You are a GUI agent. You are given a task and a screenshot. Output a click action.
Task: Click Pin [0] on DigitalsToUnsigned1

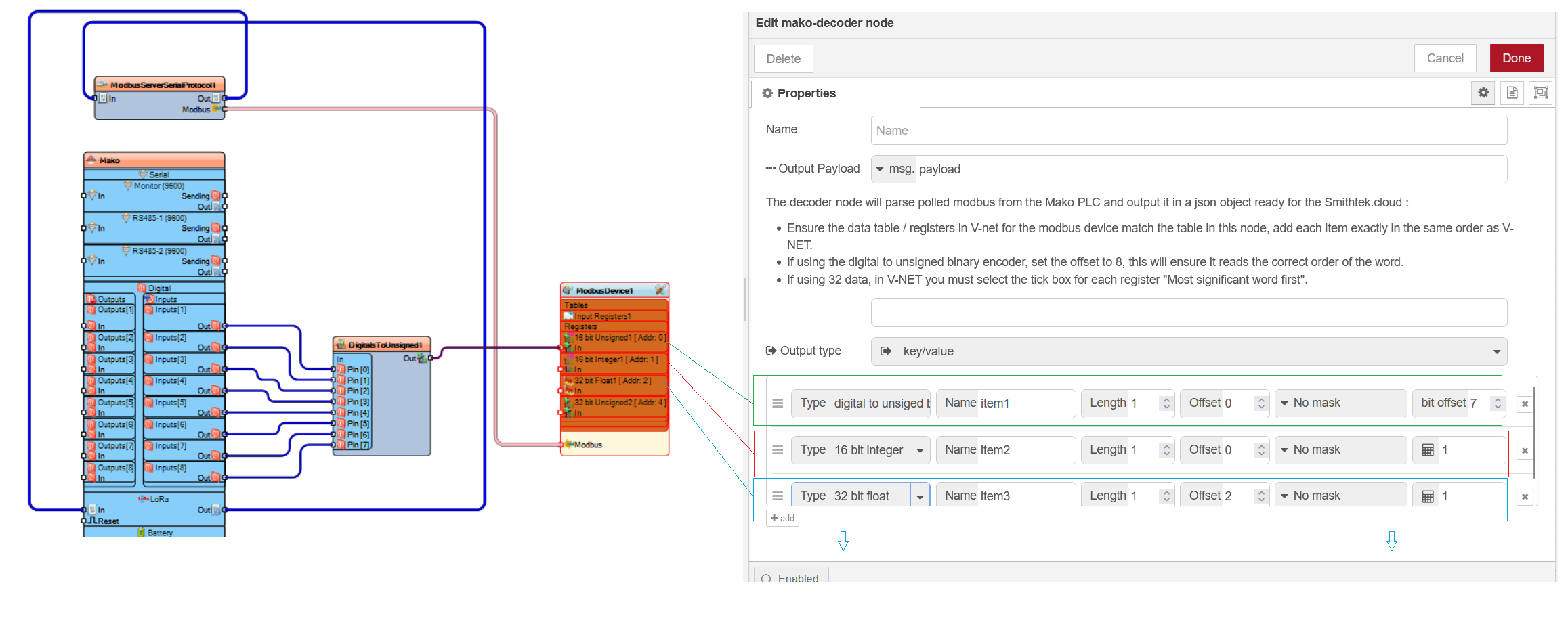click(x=353, y=370)
